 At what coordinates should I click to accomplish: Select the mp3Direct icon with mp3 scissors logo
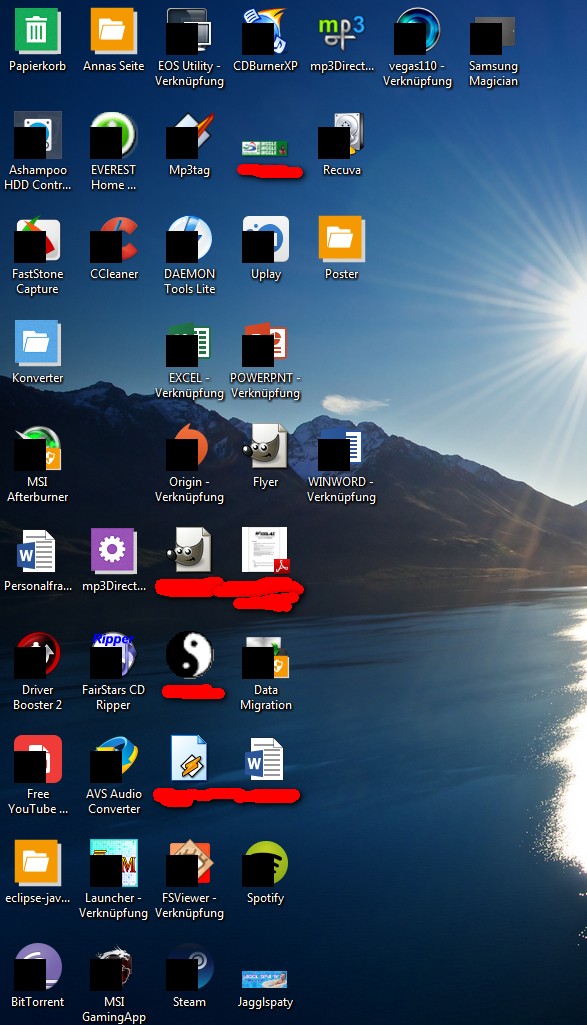pos(341,31)
